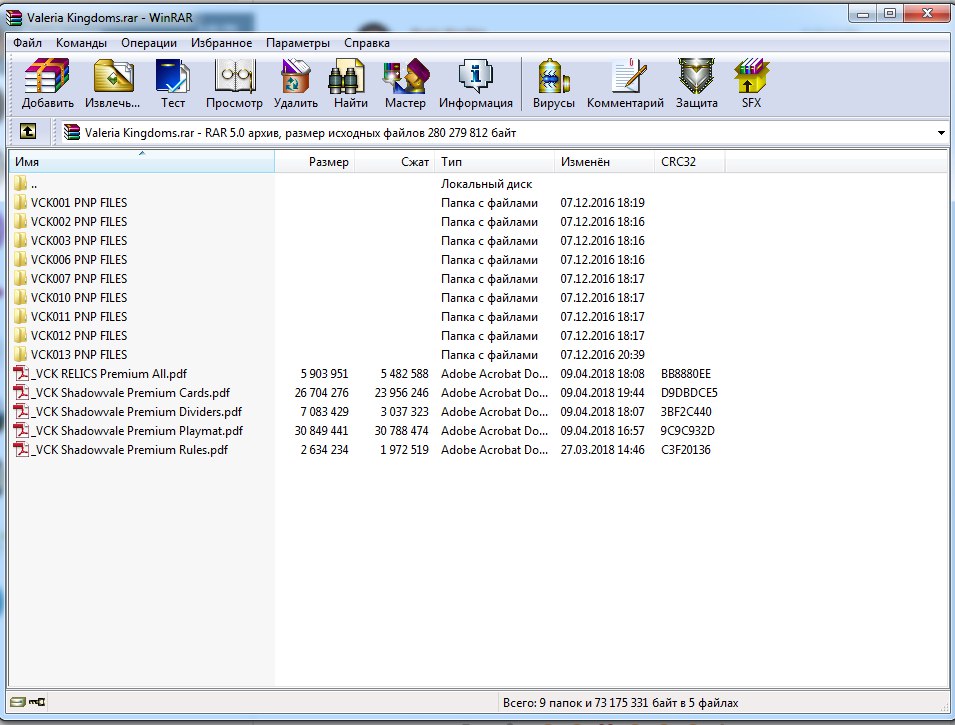Screen dimensions: 955x725
Task: Click the address bar RAR archive icon
Action: [72, 132]
